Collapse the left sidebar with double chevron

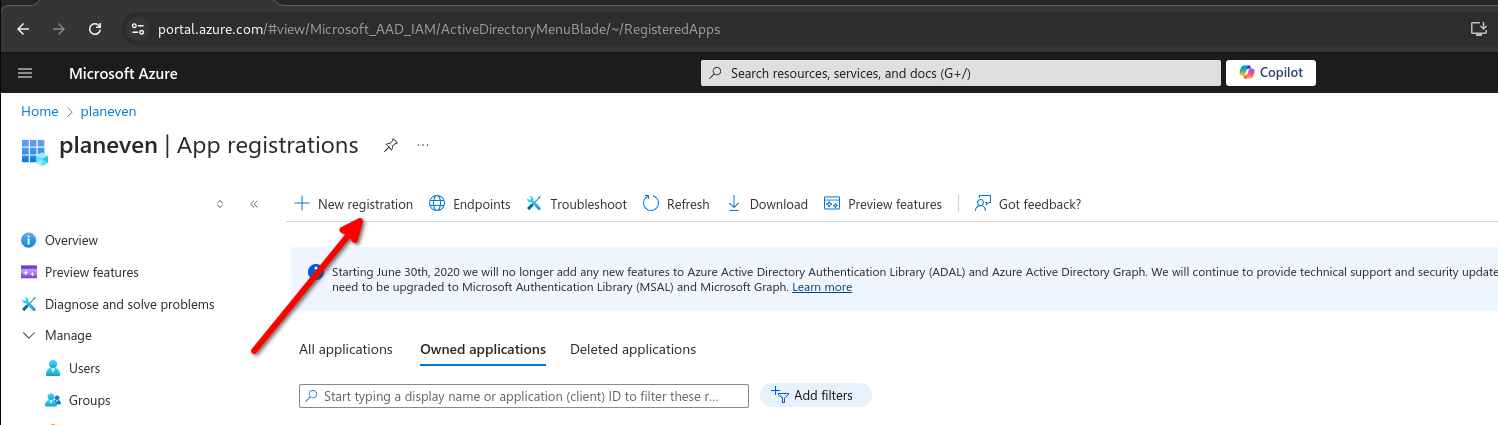[x=254, y=204]
